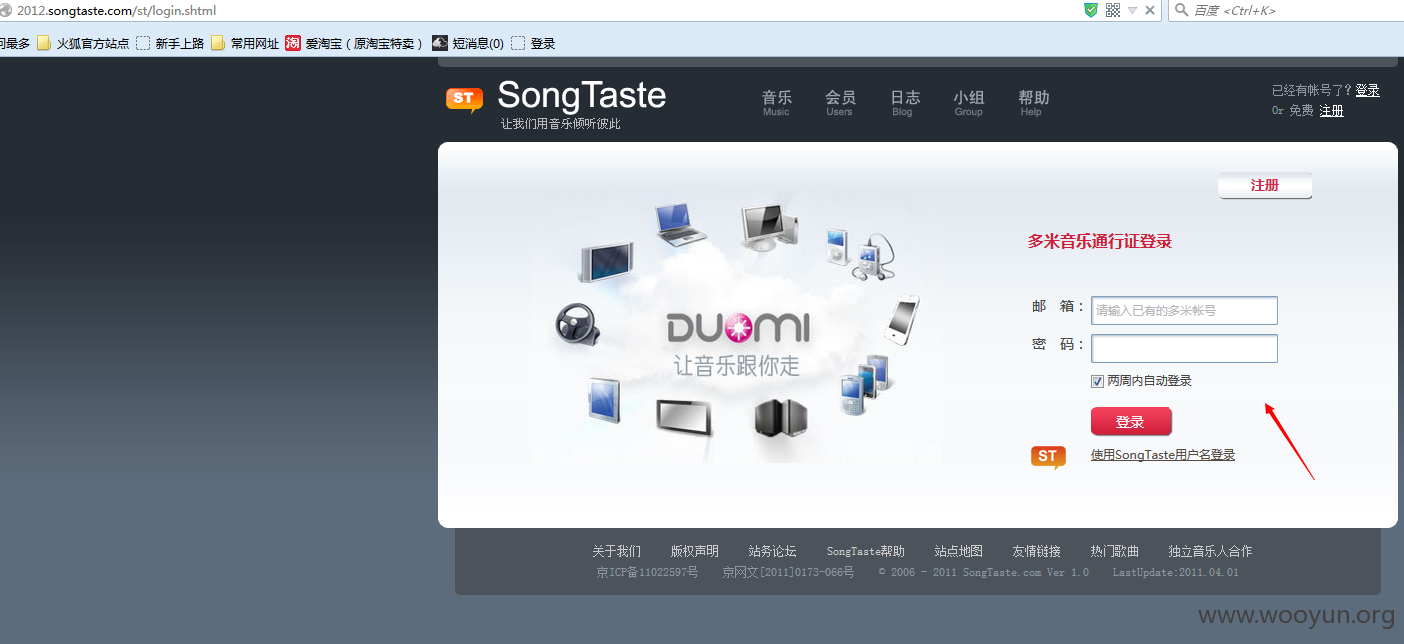Click the orange ST SongTaste logo
This screenshot has height=644, width=1404.
[x=464, y=99]
